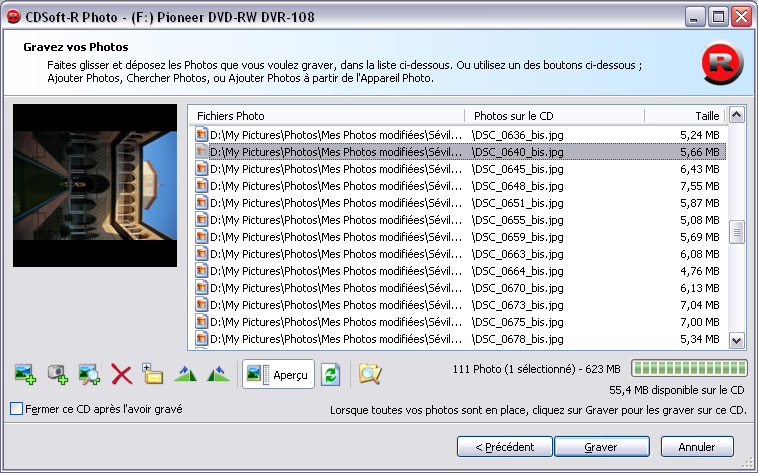The image size is (758, 473).
Task: Toggle the Aperçu preview button
Action: click(x=278, y=374)
